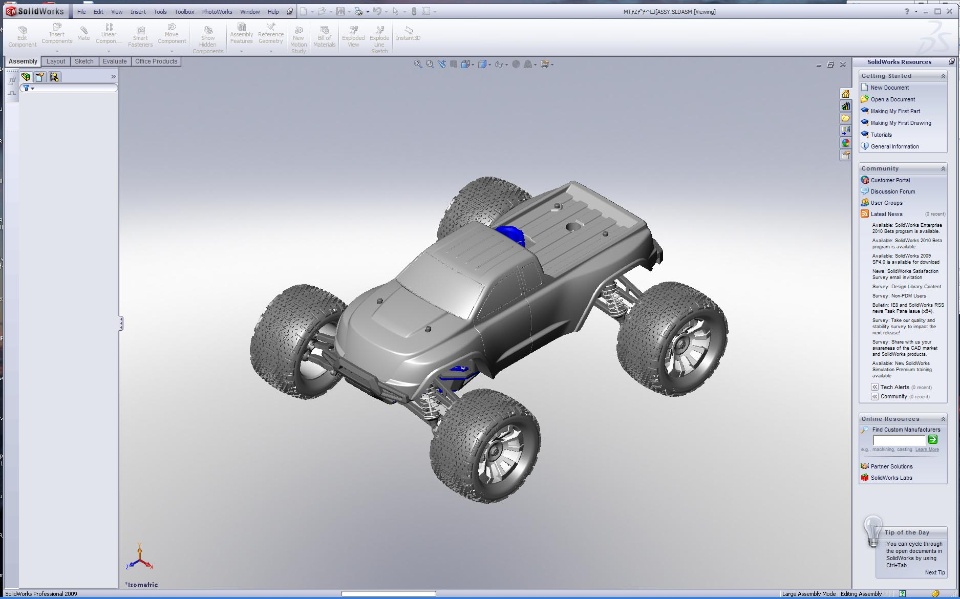960x599 pixels.
Task: Click the Learn More link
Action: 926,450
